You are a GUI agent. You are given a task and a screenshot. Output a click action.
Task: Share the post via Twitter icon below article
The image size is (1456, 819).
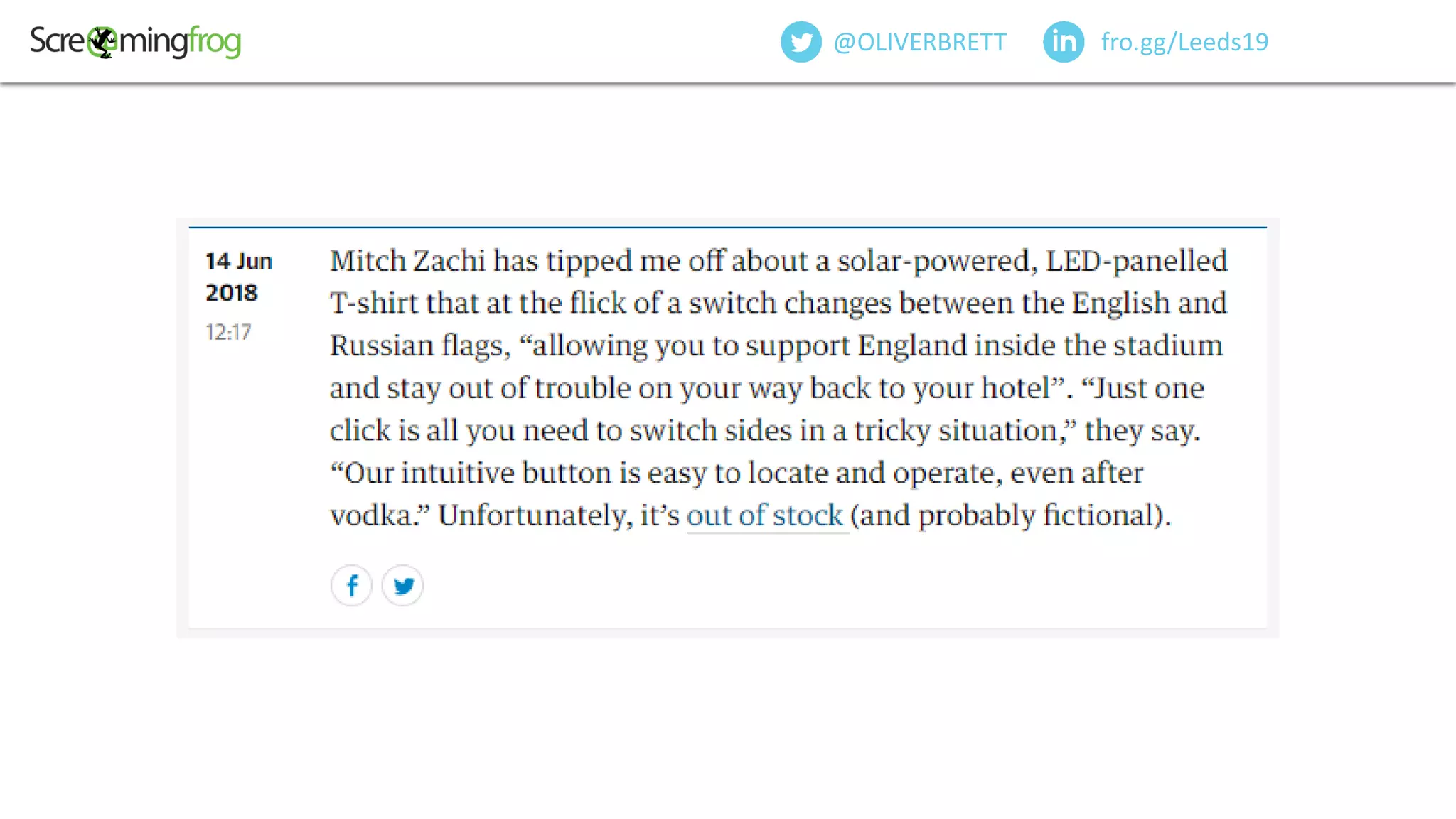click(x=402, y=586)
